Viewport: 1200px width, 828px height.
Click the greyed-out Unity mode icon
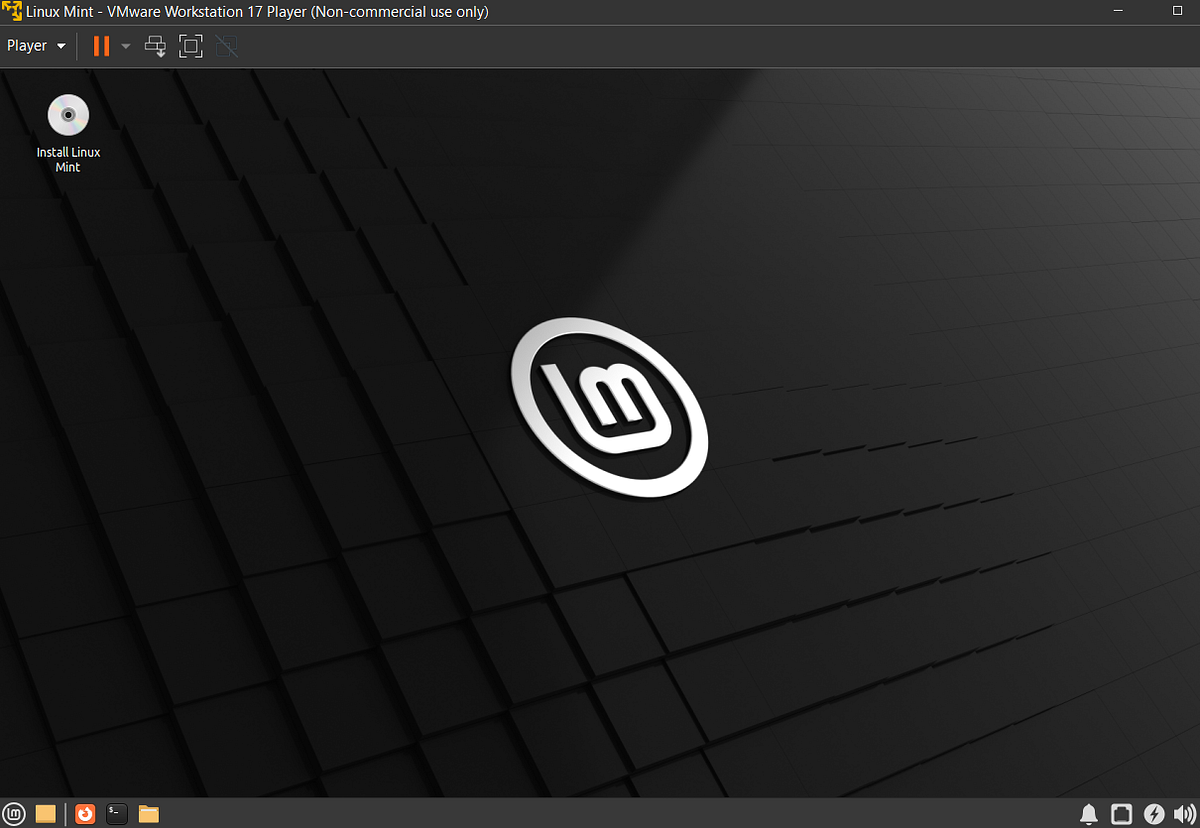coord(227,46)
